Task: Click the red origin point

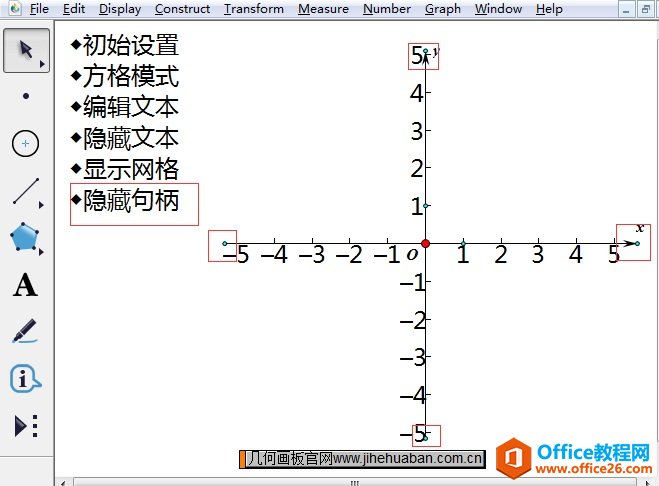Action: (x=425, y=243)
